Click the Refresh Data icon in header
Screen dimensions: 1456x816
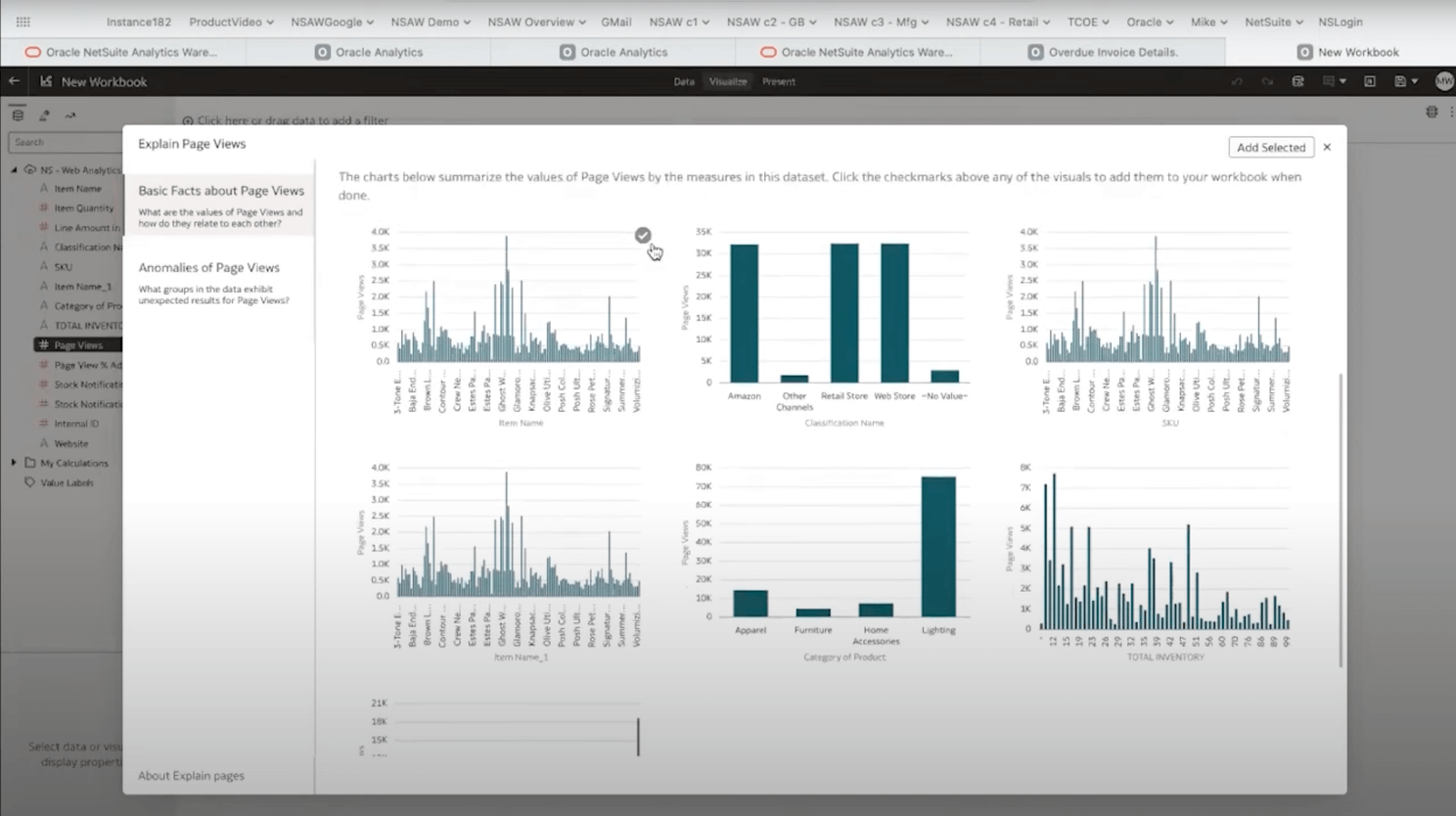coord(1297,81)
